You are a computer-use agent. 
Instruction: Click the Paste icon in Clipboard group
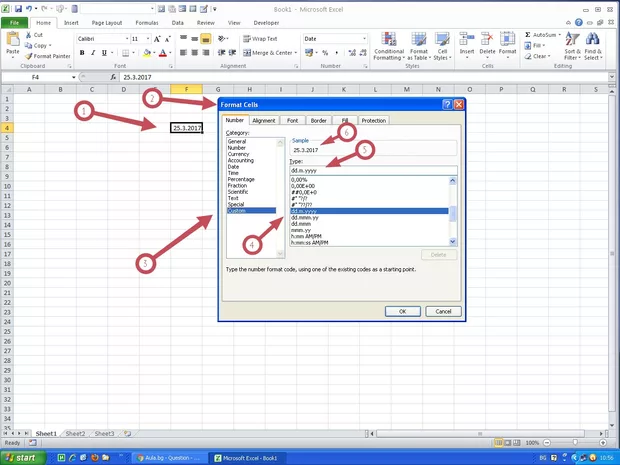(x=12, y=42)
